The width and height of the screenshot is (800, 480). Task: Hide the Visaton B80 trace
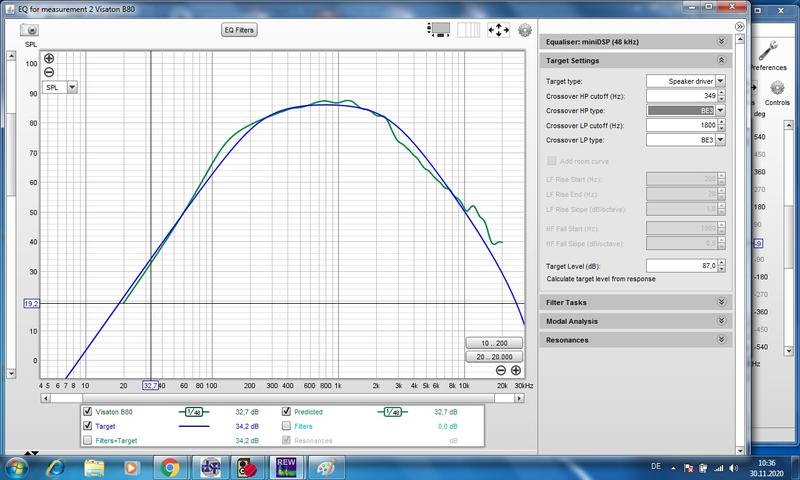coord(88,412)
